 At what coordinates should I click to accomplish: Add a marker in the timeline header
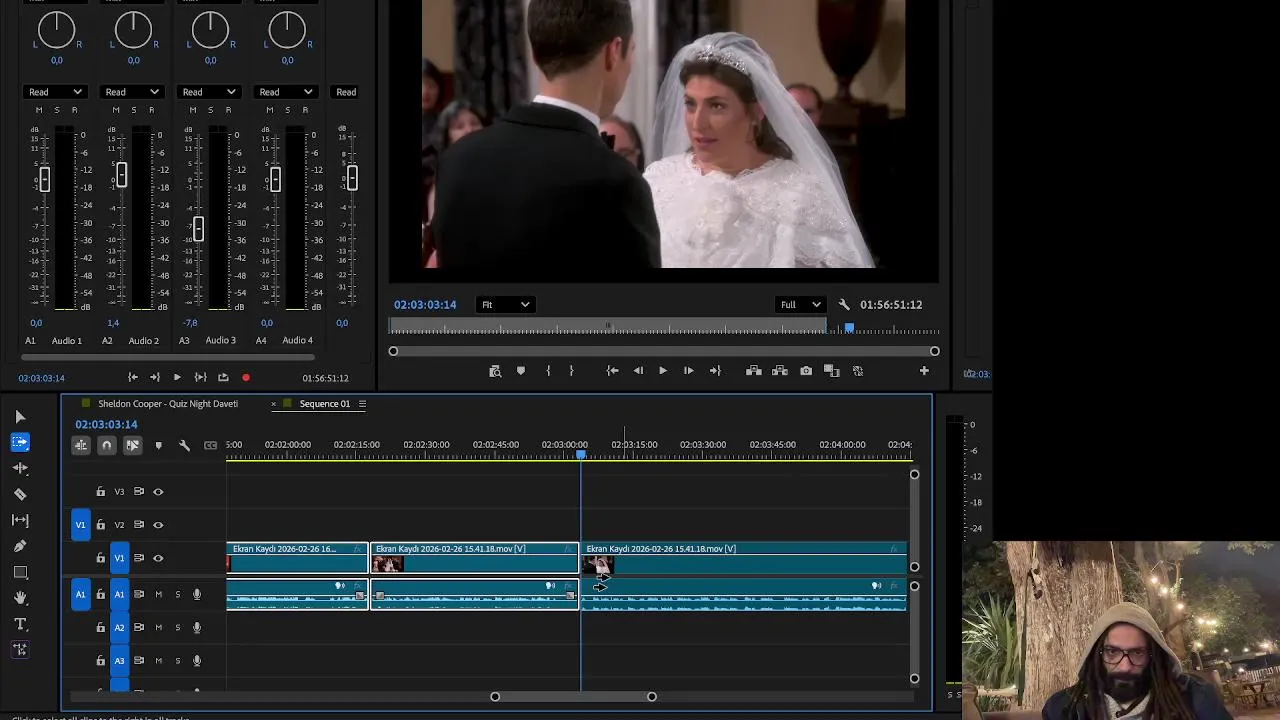coord(158,446)
